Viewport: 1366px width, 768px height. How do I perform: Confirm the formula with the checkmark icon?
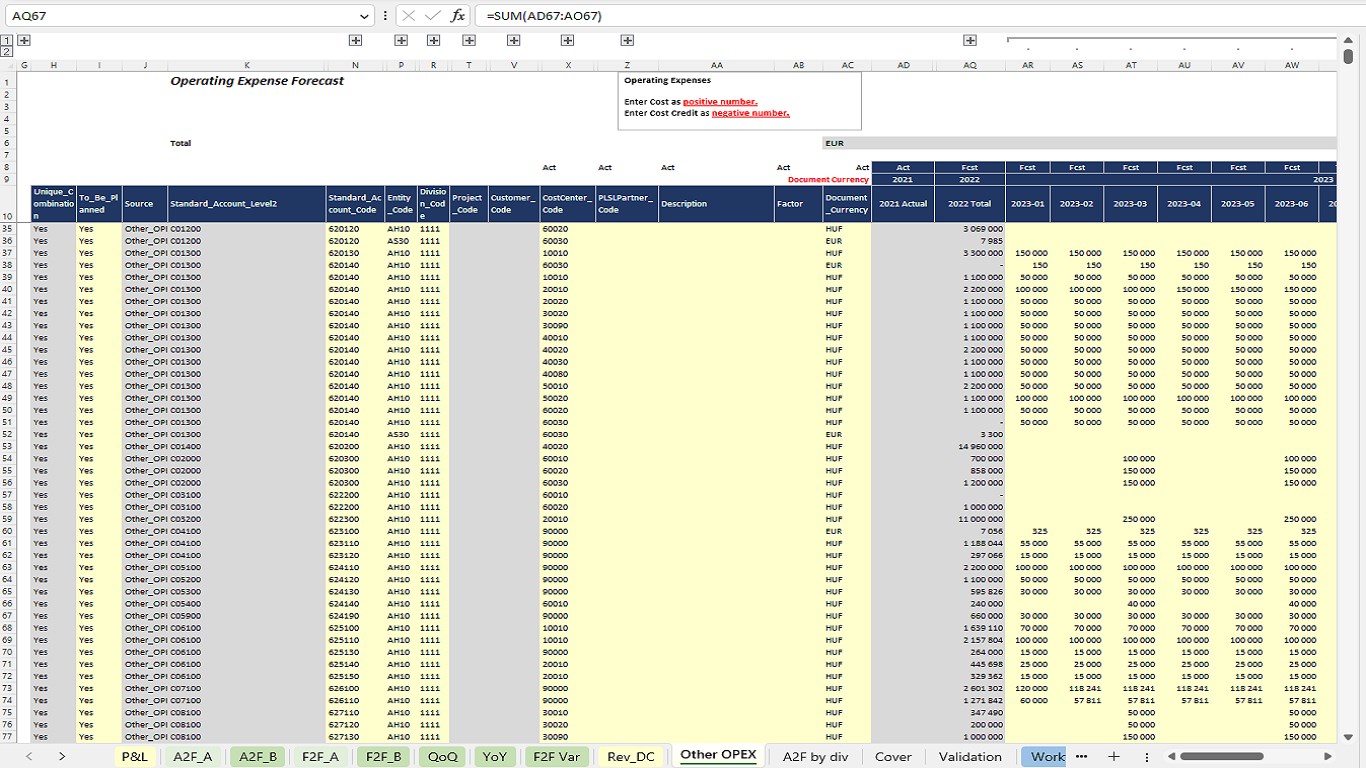tap(433, 16)
